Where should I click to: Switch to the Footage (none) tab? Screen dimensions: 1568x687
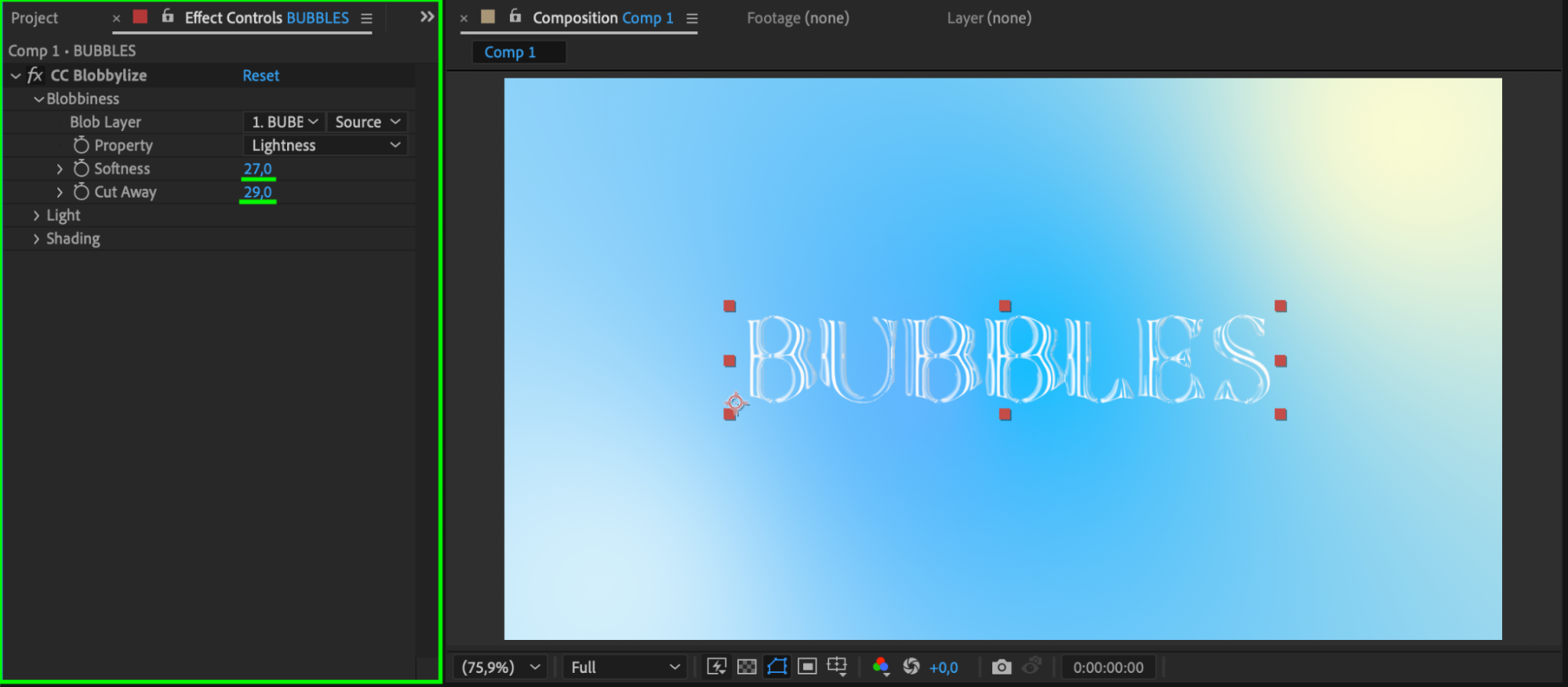[798, 18]
